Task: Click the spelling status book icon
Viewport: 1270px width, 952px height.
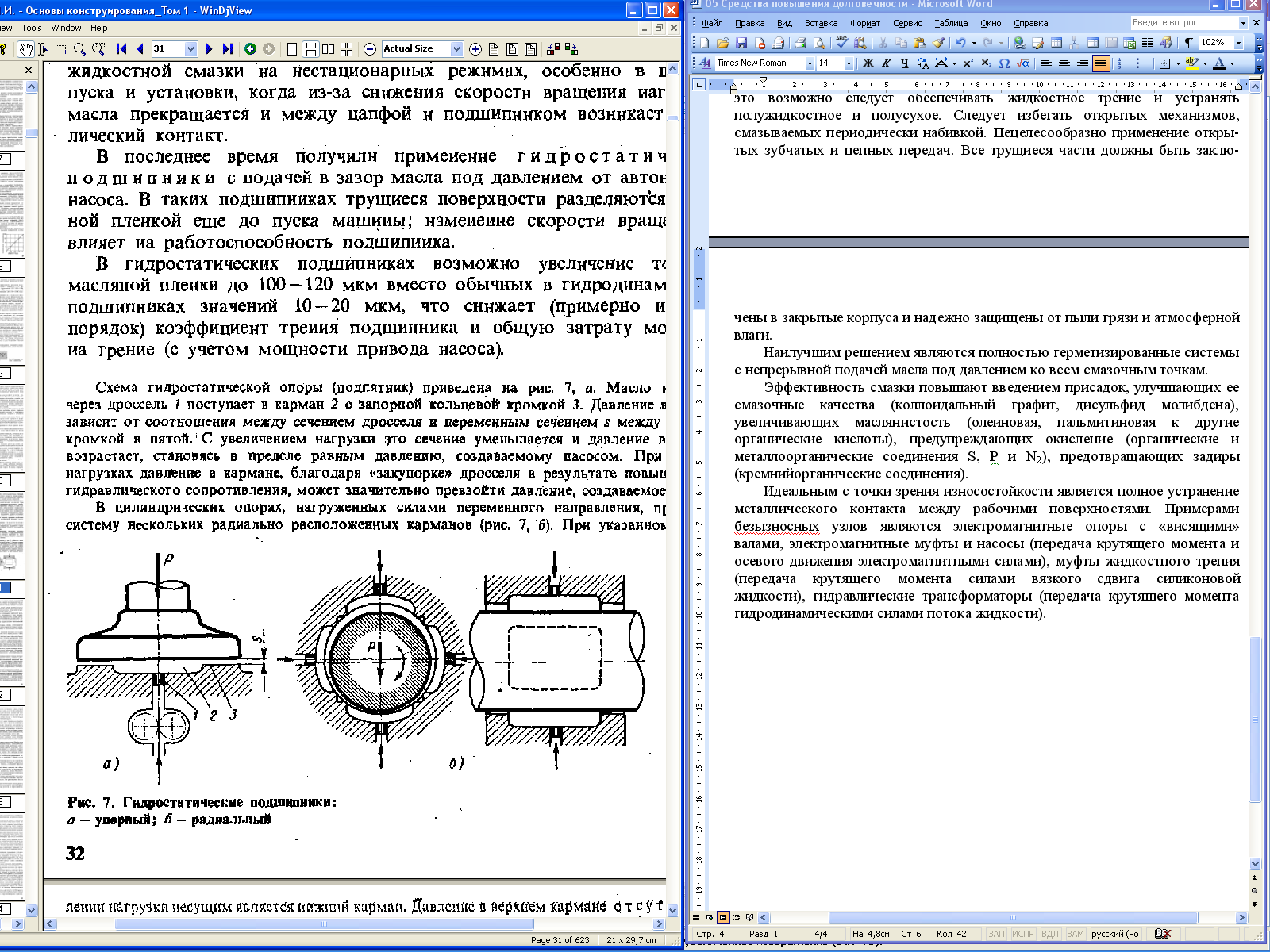Action: (x=1163, y=934)
